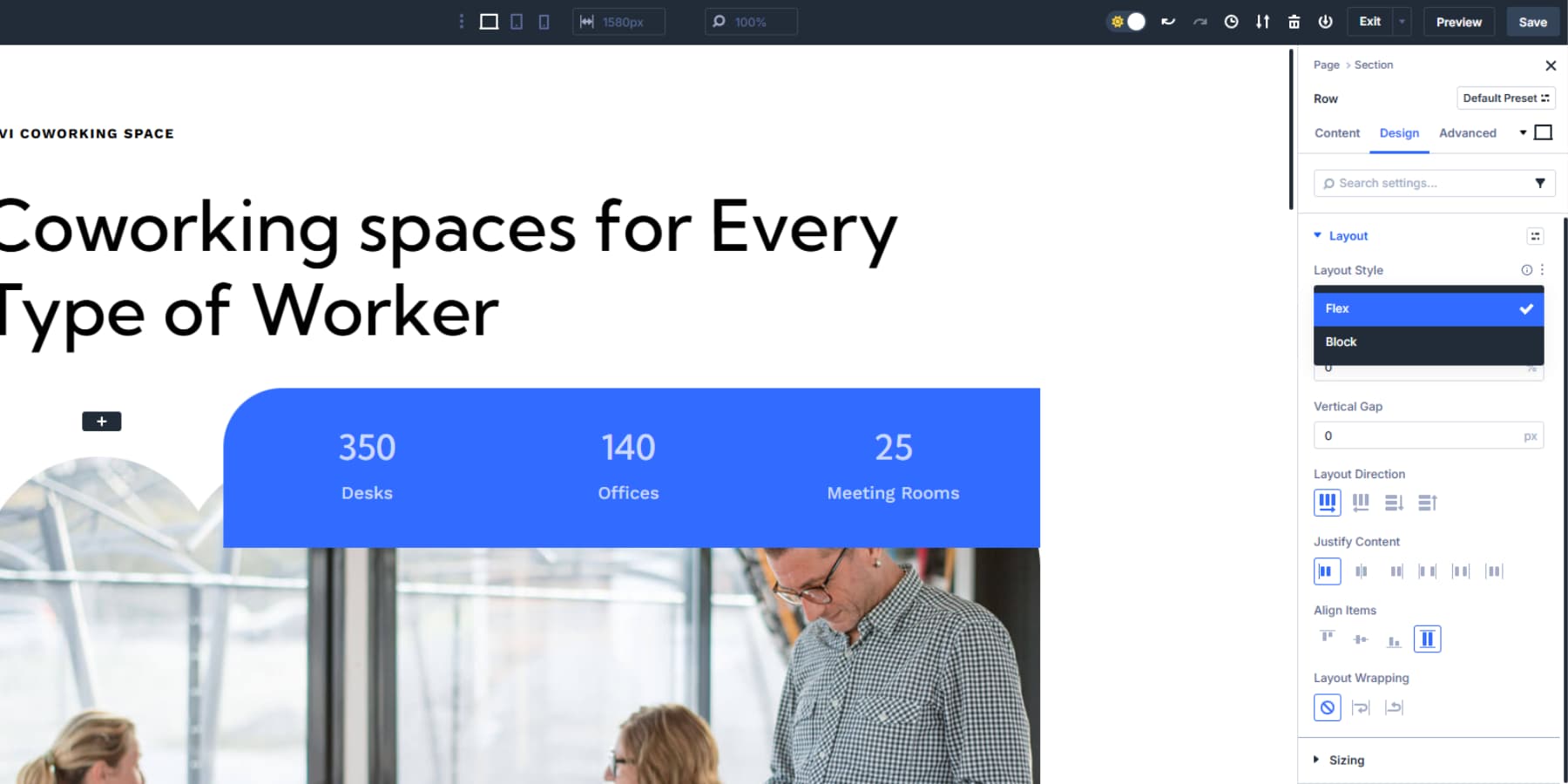Switch to tablet view icon
1568x784 pixels.
coord(517,22)
